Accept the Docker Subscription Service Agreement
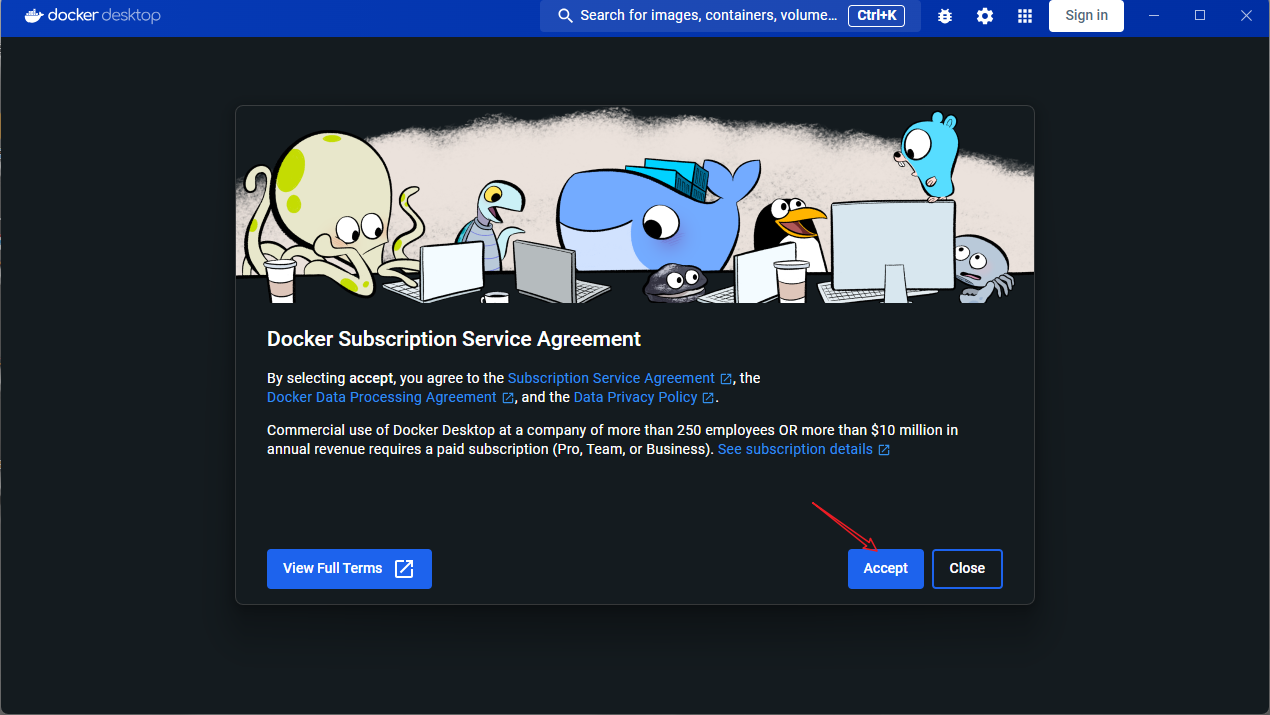This screenshot has width=1270, height=715. point(886,569)
